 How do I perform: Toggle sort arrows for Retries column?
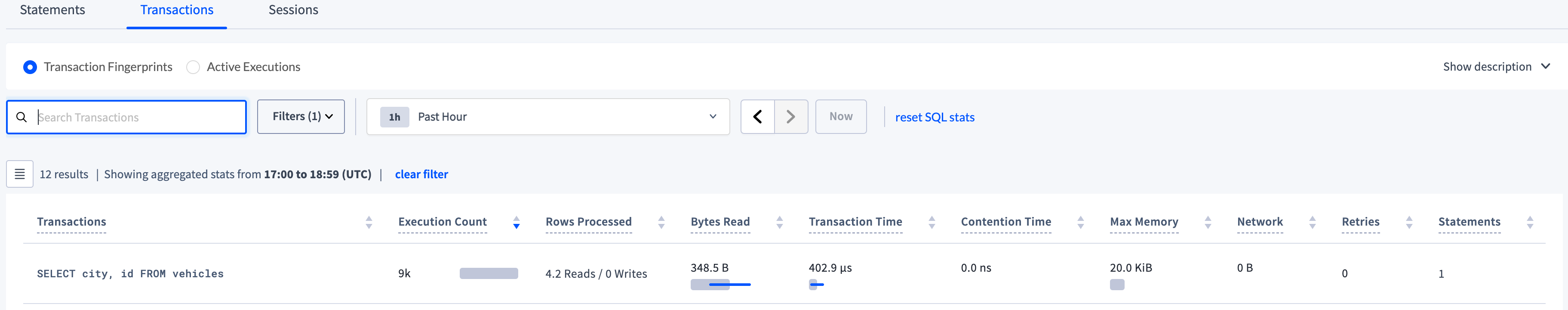click(1409, 222)
